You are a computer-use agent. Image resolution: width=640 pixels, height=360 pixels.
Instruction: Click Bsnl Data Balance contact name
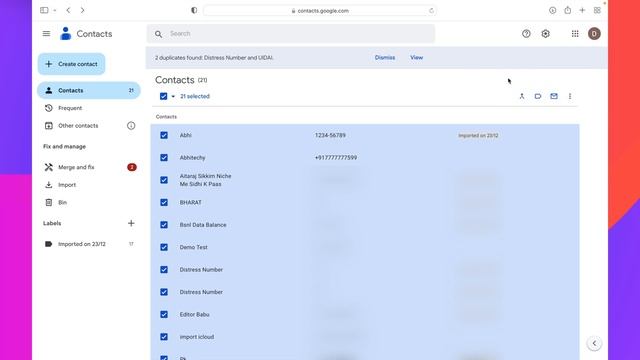(203, 225)
